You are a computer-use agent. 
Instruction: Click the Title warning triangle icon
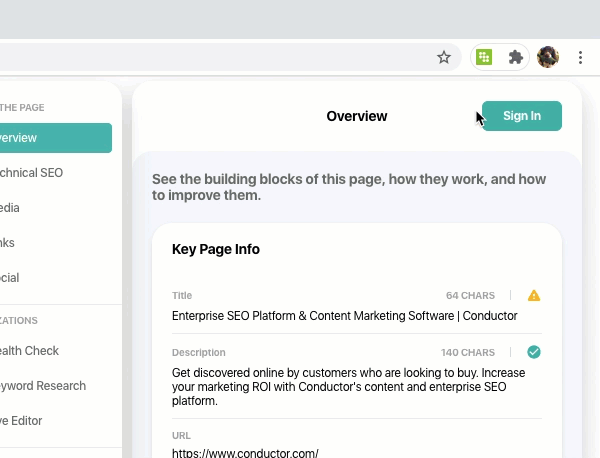[x=534, y=295]
